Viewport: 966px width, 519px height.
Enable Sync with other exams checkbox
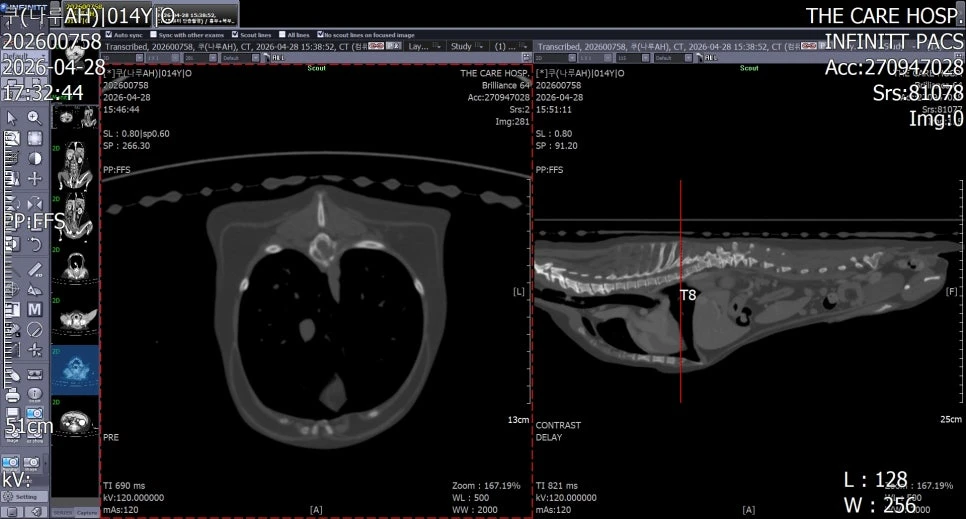pos(154,35)
